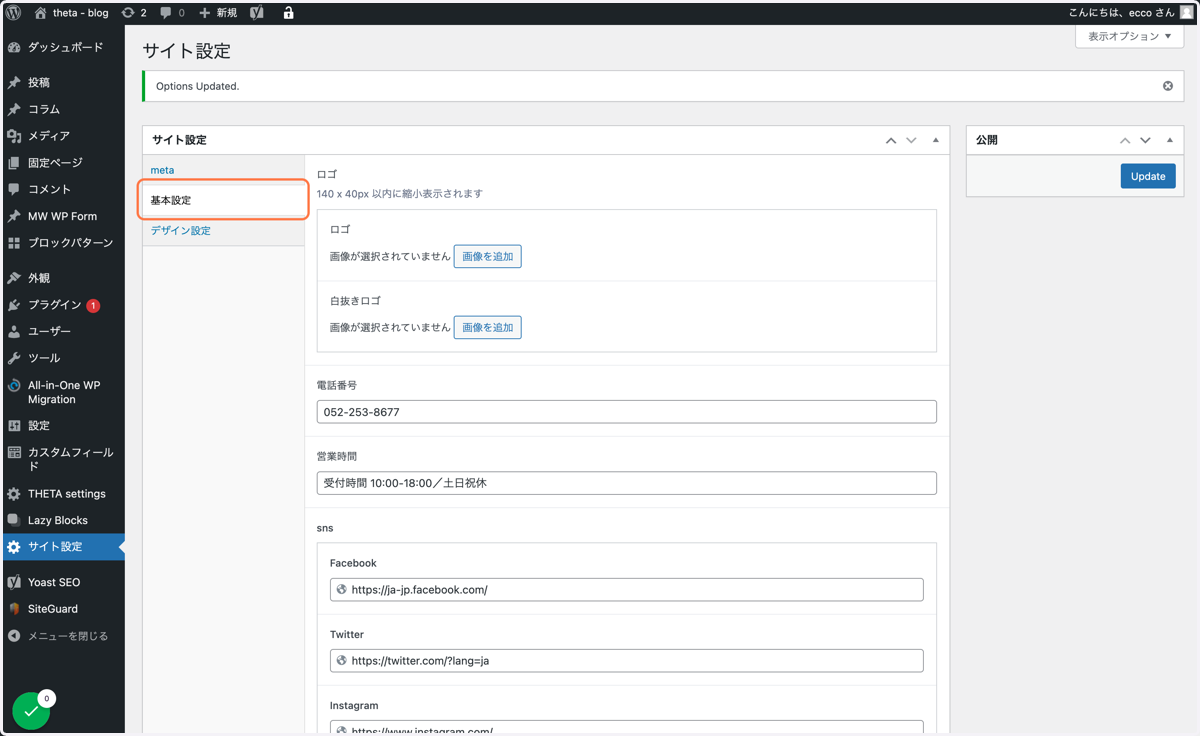Image resolution: width=1200 pixels, height=736 pixels.
Task: Click the brush icon beside 外観
Action: [x=14, y=278]
